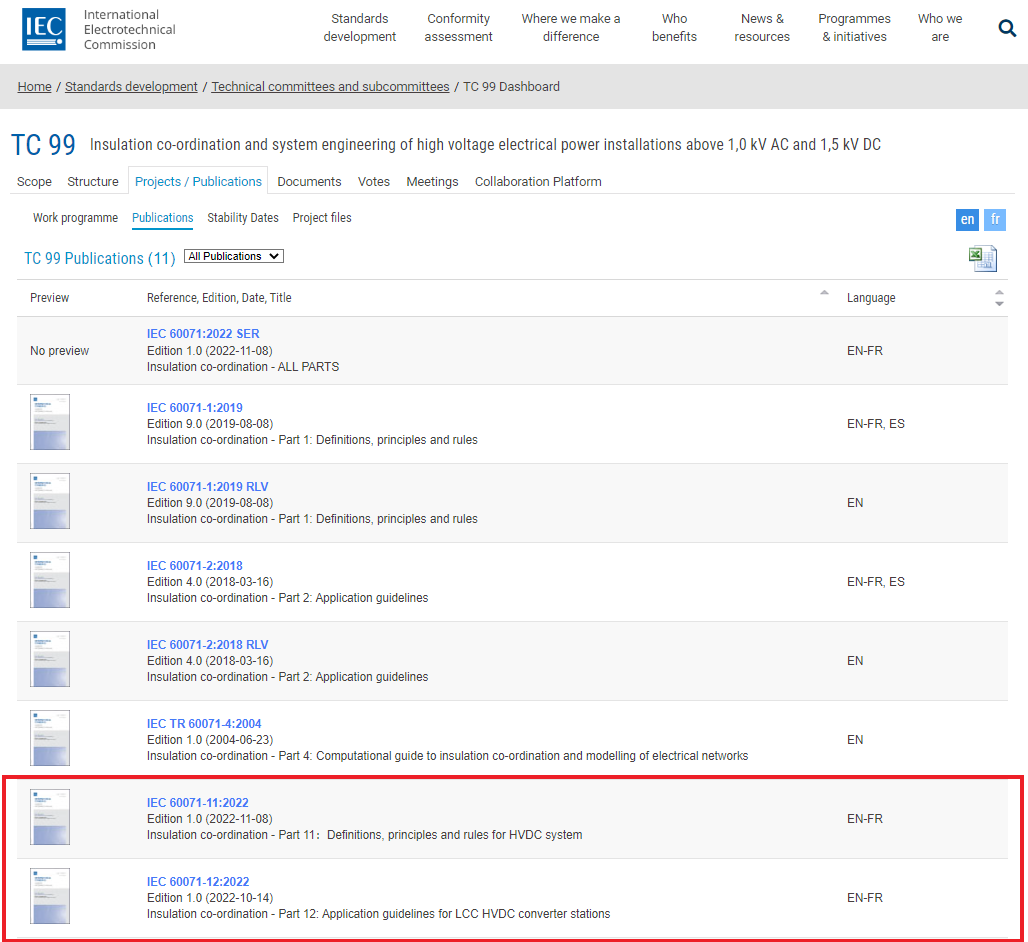Open preview thumbnail for IEC 60071-1:2019
The image size is (1028, 942).
[x=50, y=422]
